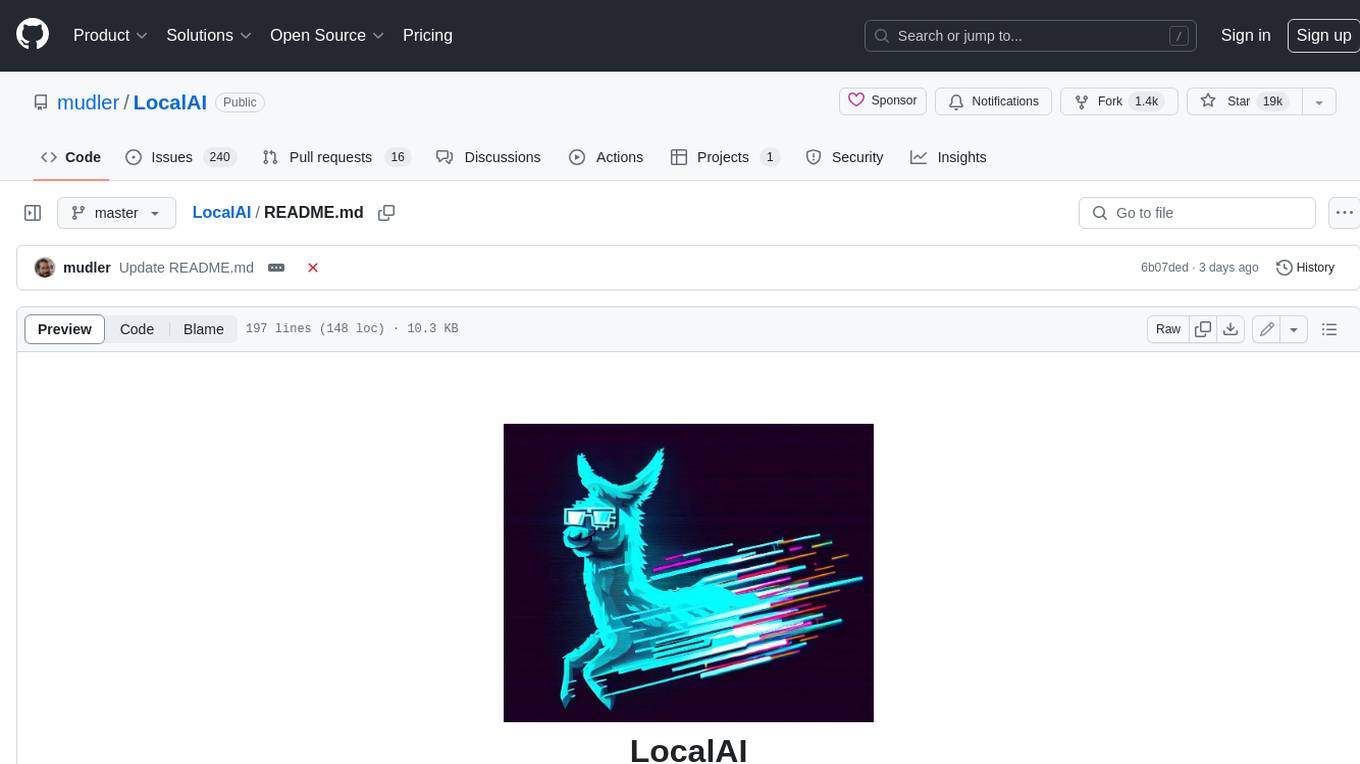This screenshot has height=764, width=1360.
Task: Click the Sign up button
Action: click(x=1323, y=35)
